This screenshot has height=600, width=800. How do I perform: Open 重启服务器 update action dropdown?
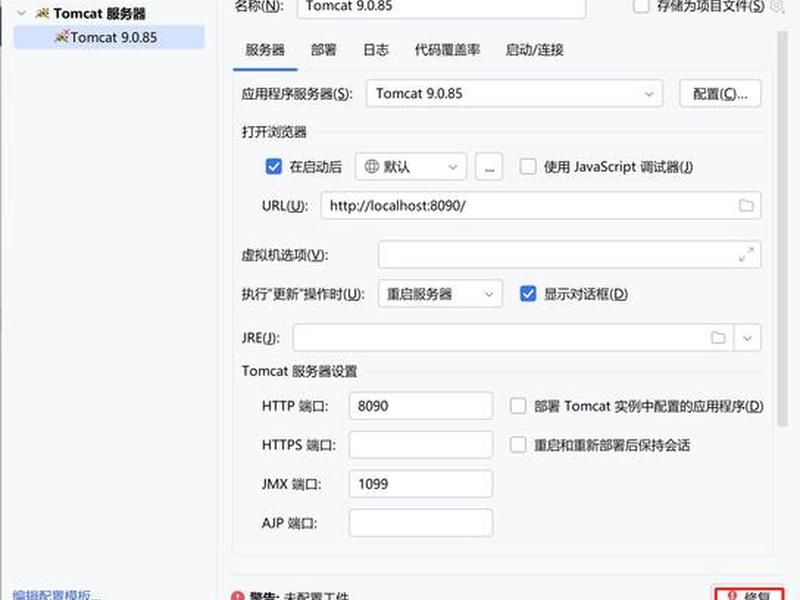440,294
